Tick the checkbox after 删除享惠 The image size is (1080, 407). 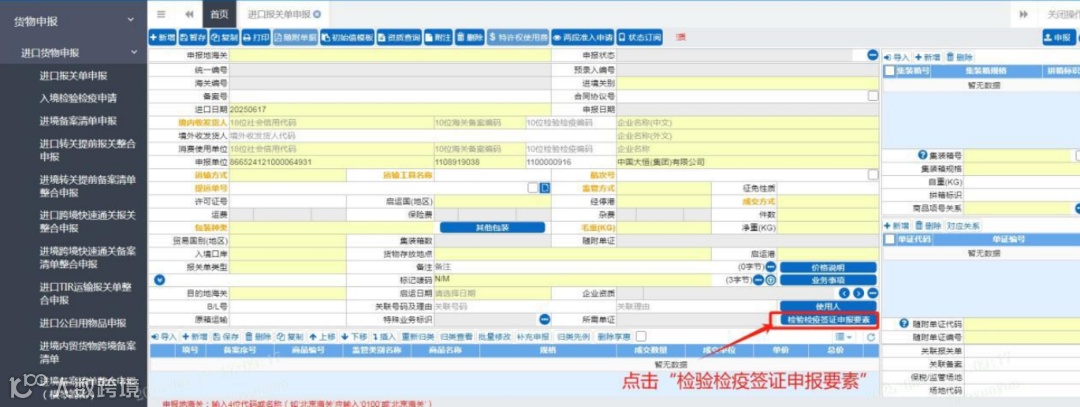[641, 336]
